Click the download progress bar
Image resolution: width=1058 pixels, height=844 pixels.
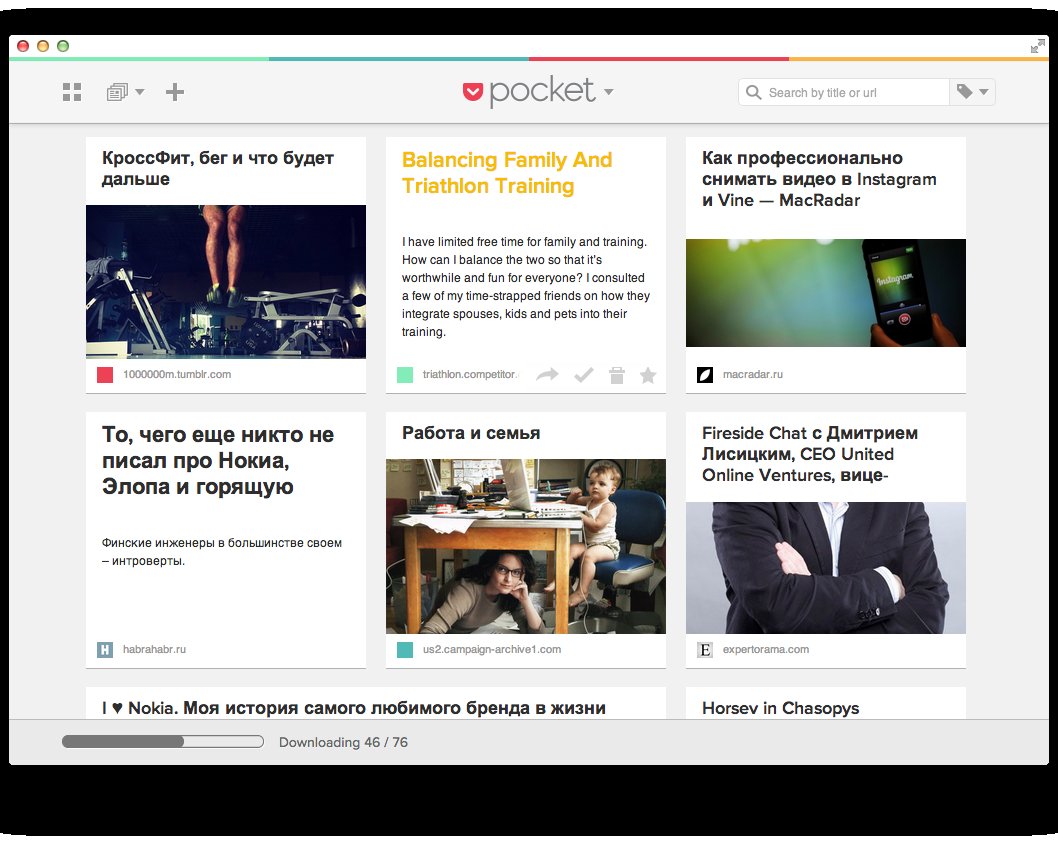pos(163,741)
